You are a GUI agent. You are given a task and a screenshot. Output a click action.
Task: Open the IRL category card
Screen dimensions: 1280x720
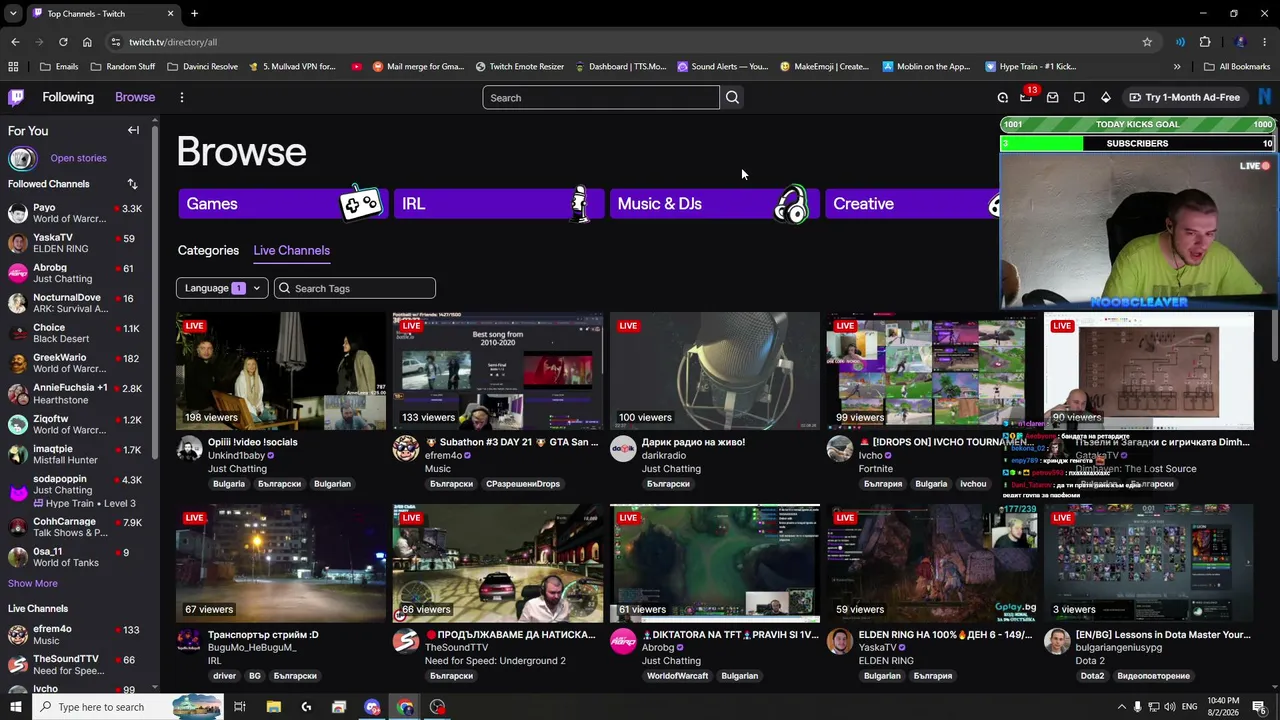498,204
